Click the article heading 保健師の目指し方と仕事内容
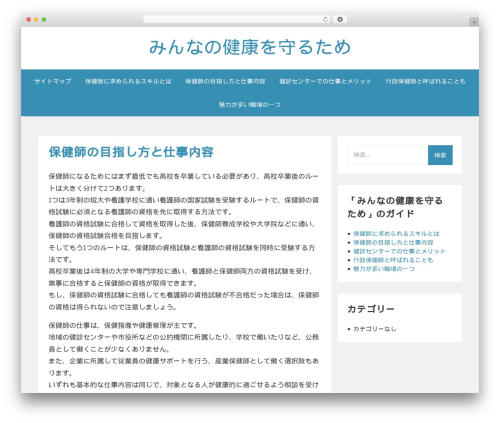The image size is (500, 423). tap(131, 152)
